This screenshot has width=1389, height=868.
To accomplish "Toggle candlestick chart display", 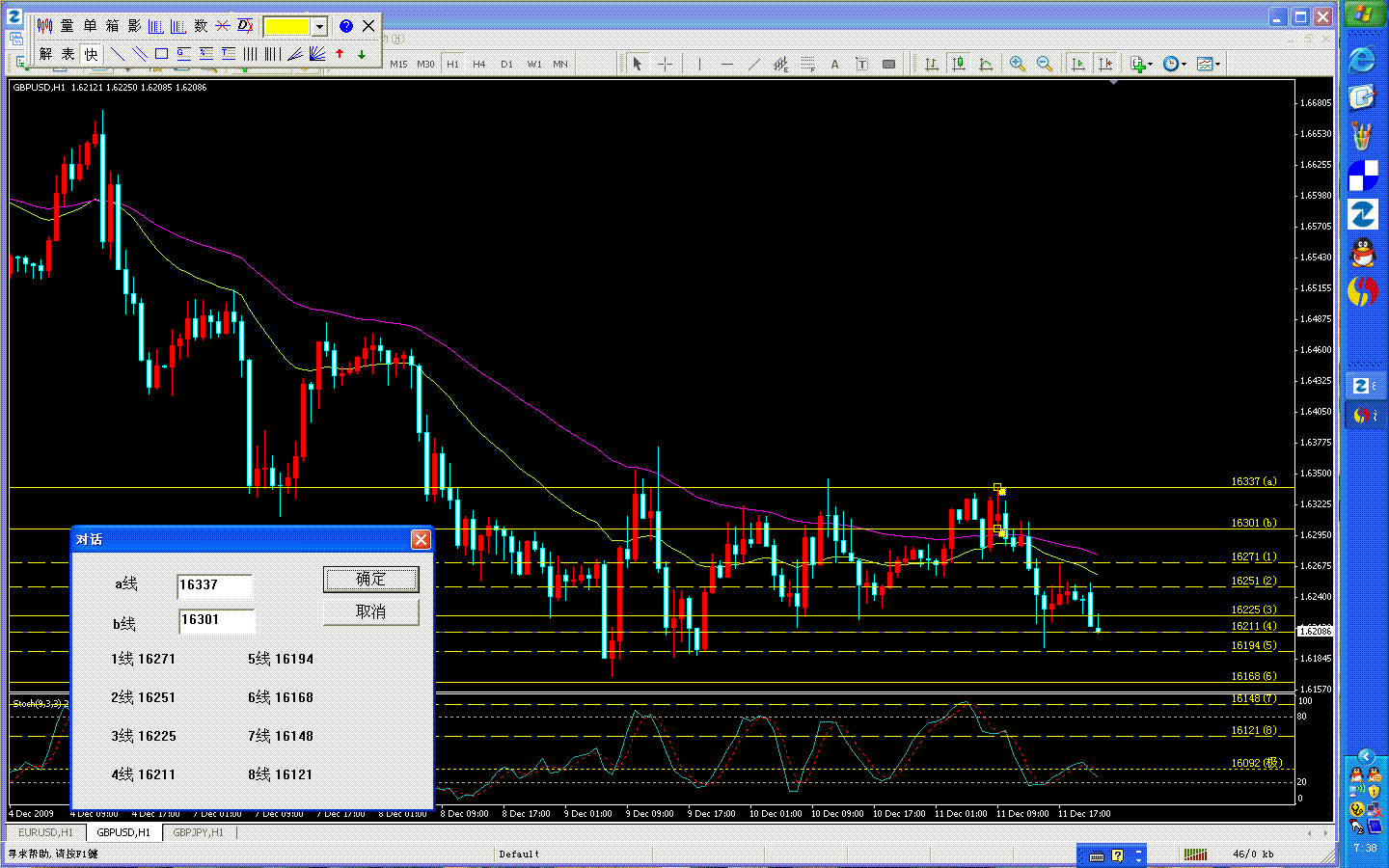I will click(958, 64).
